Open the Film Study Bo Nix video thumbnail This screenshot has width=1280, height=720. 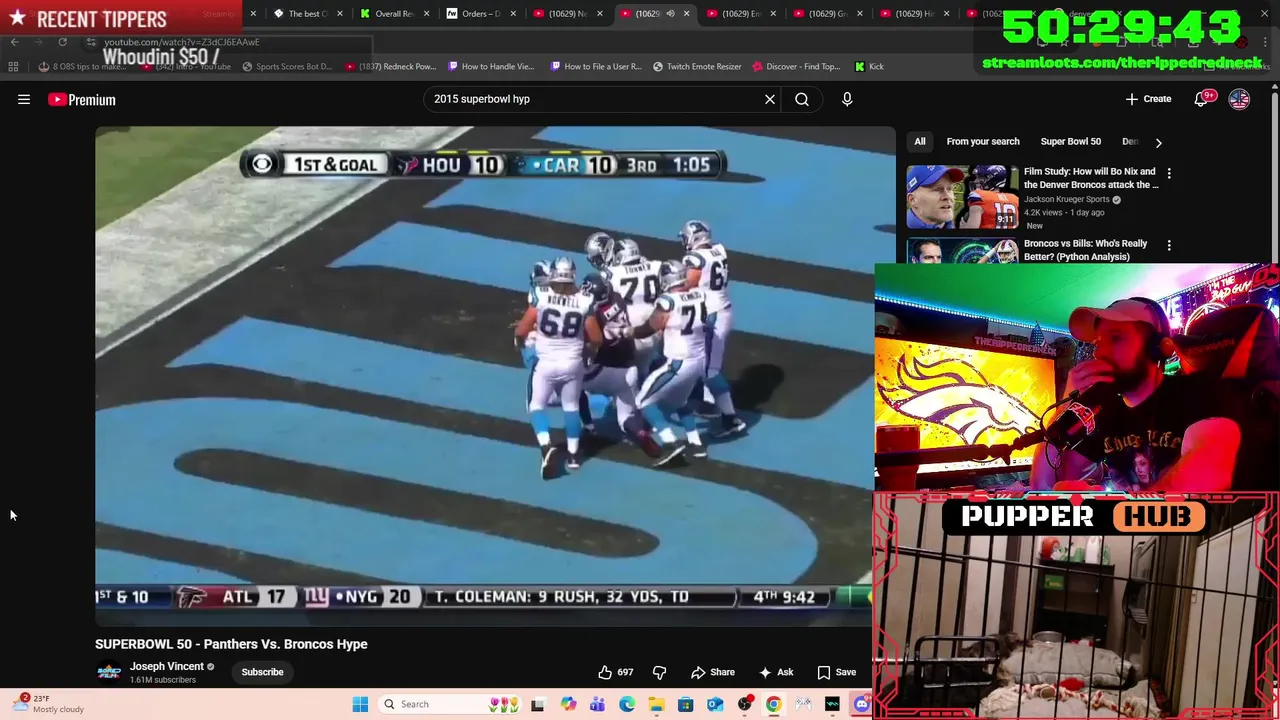tap(962, 197)
